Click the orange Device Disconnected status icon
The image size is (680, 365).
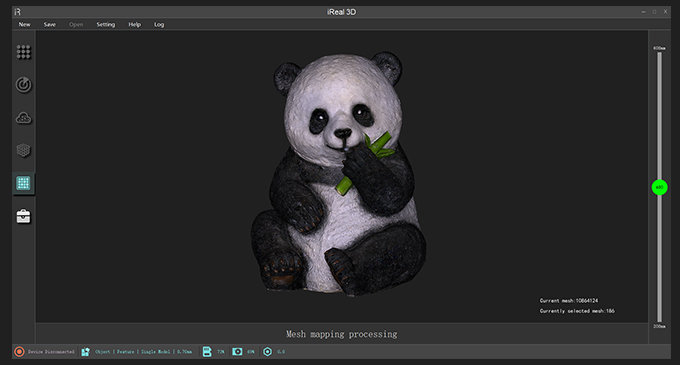click(x=19, y=352)
